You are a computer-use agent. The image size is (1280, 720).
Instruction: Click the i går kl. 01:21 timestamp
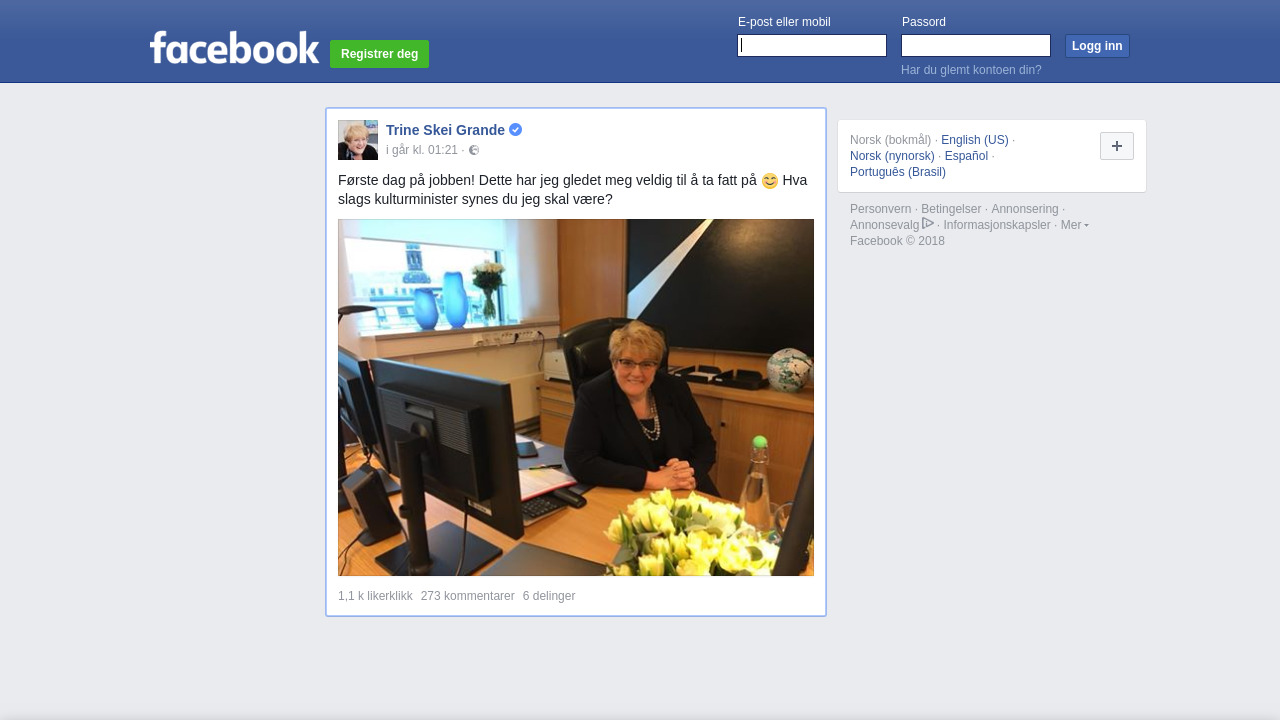[x=422, y=150]
